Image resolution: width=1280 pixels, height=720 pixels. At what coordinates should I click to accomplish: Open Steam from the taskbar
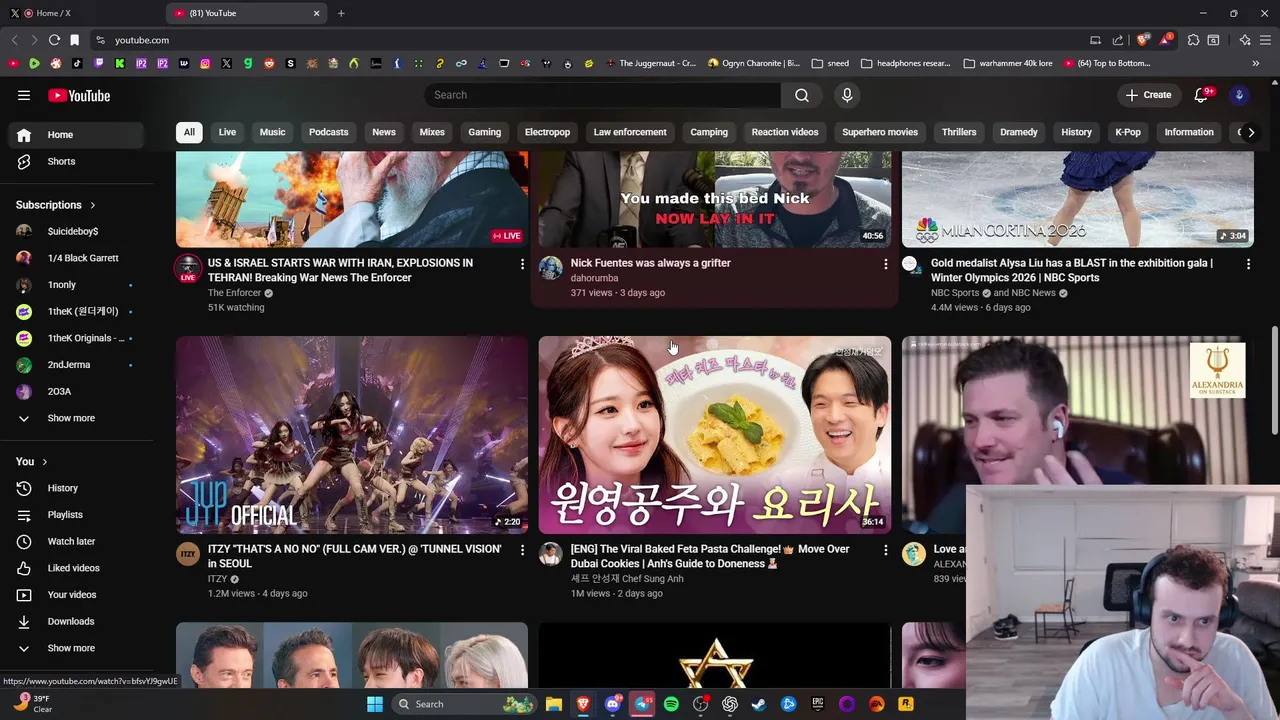(x=759, y=704)
